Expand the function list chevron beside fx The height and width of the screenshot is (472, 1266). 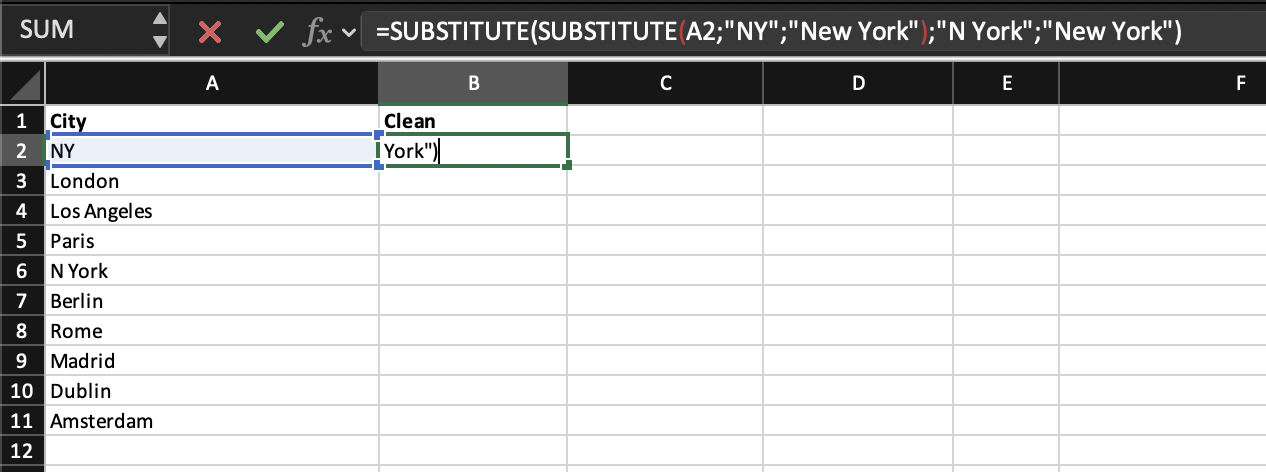pyautogui.click(x=349, y=33)
